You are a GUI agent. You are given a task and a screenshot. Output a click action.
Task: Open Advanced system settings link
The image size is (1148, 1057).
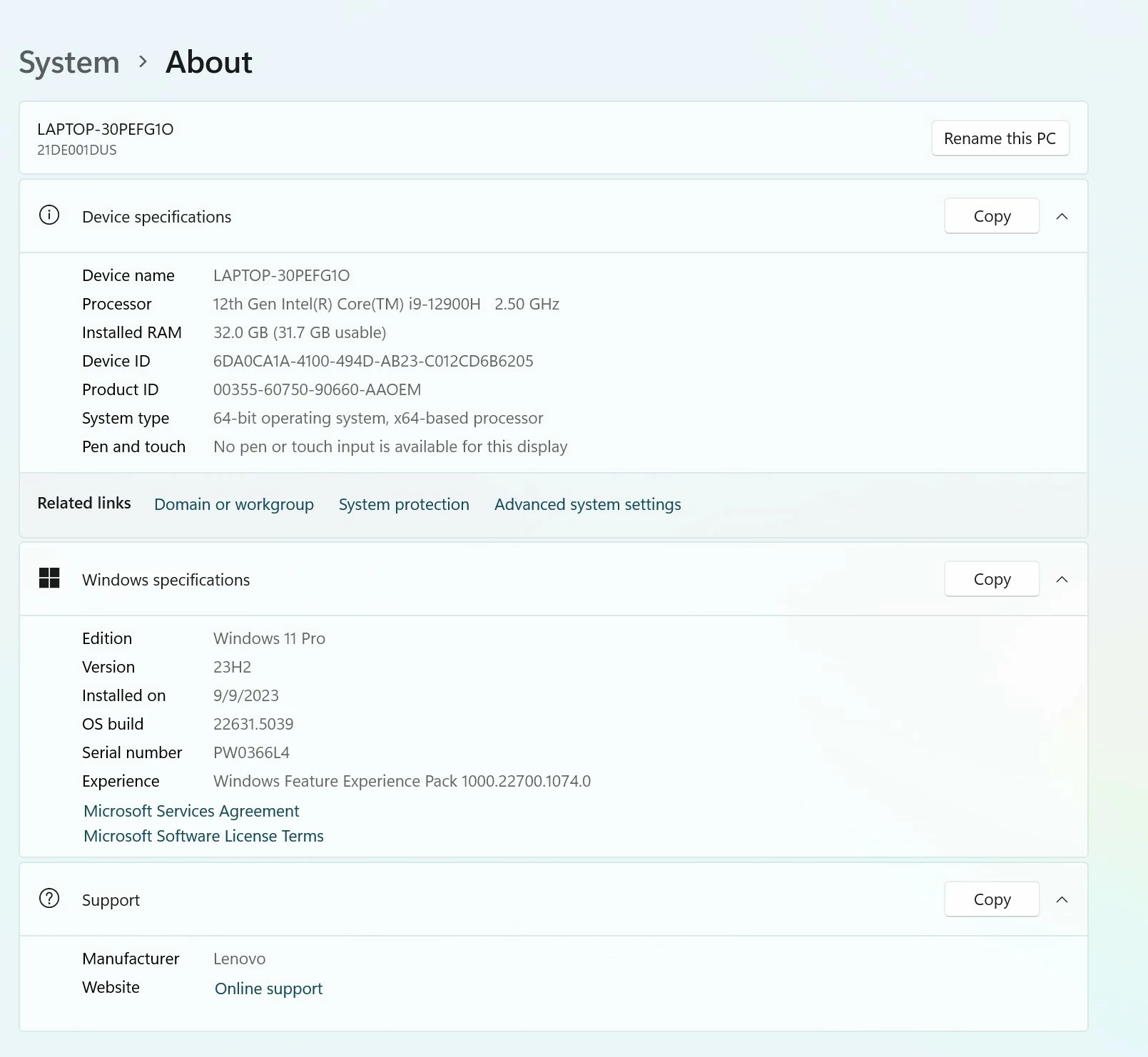[588, 504]
